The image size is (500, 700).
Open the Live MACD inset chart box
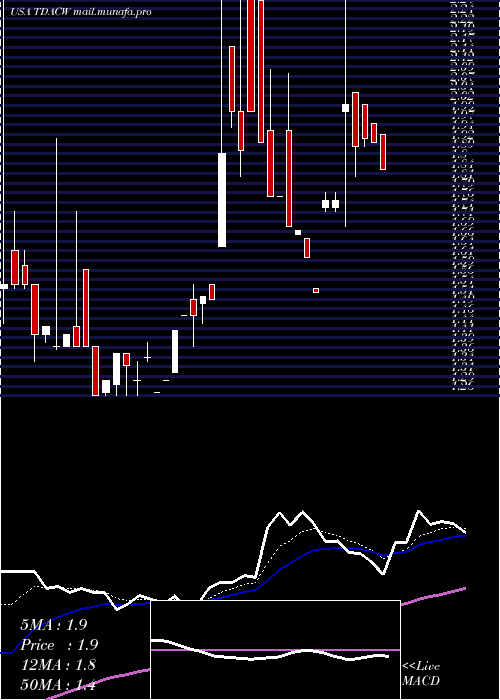tap(275, 650)
